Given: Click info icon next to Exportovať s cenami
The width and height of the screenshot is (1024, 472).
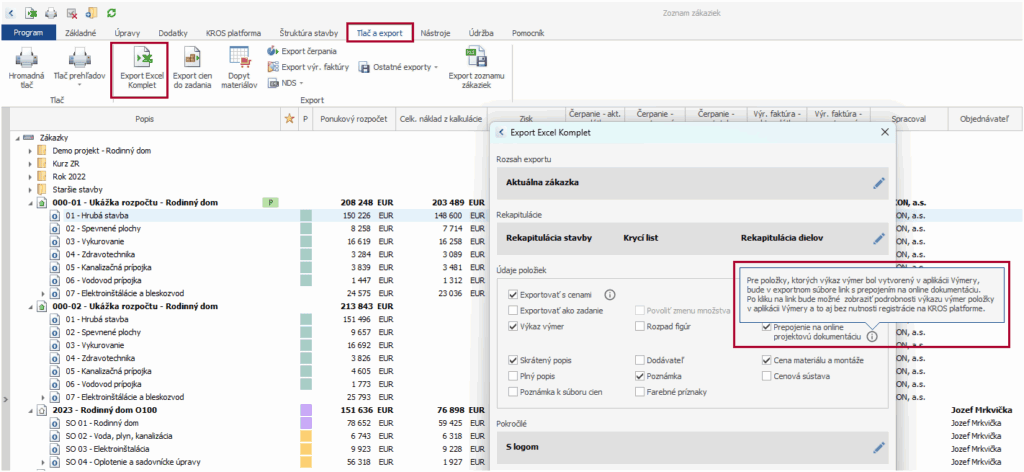Looking at the screenshot, I should [609, 295].
